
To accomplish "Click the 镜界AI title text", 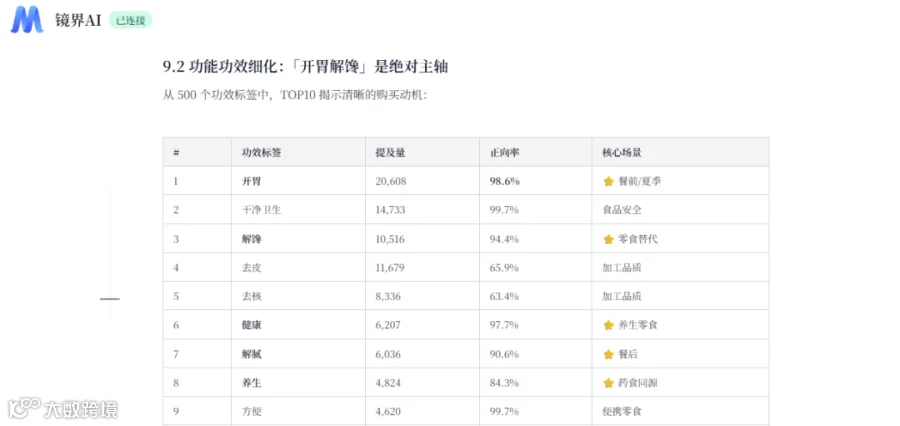I will pyautogui.click(x=78, y=21).
